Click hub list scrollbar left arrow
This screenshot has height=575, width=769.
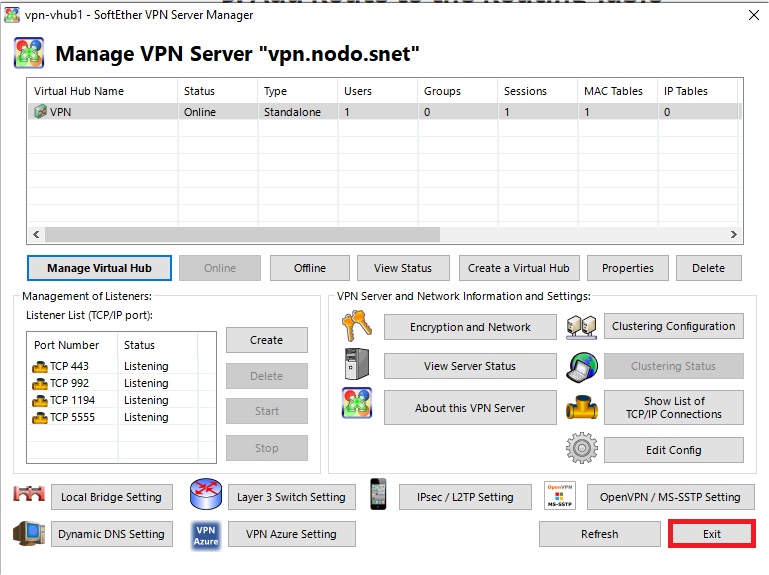[36, 235]
